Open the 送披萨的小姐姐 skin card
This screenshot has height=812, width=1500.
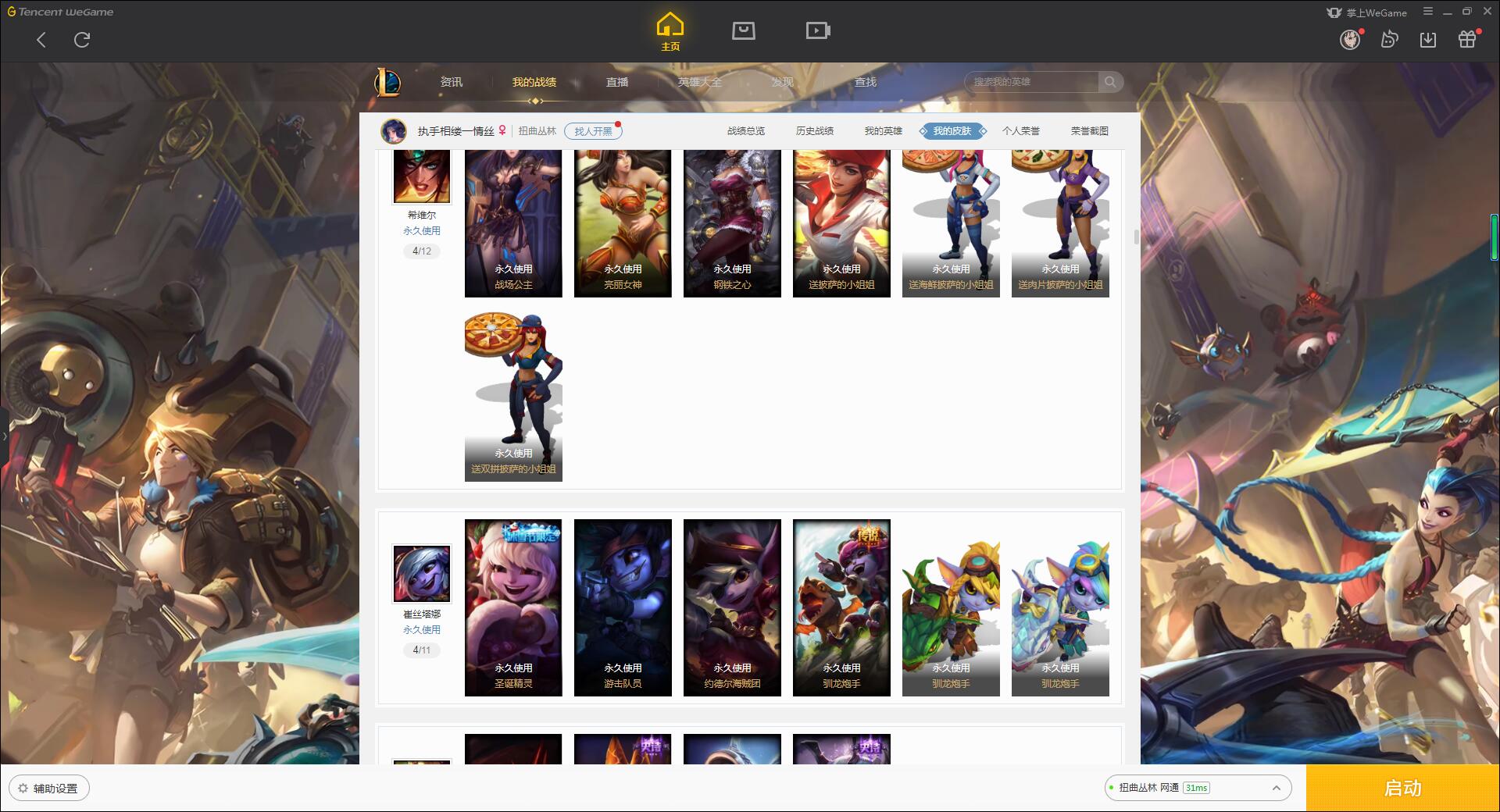[841, 223]
